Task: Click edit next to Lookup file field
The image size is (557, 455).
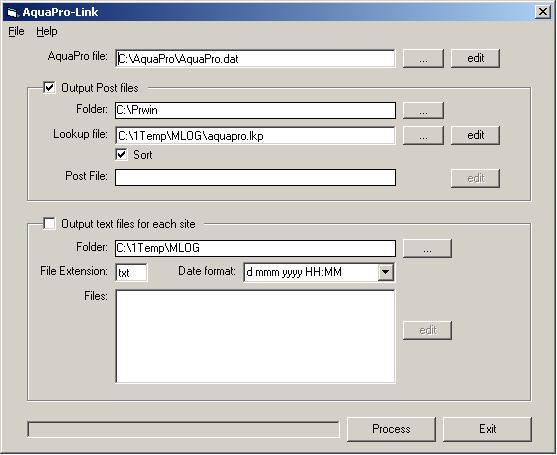Action: pos(475,135)
